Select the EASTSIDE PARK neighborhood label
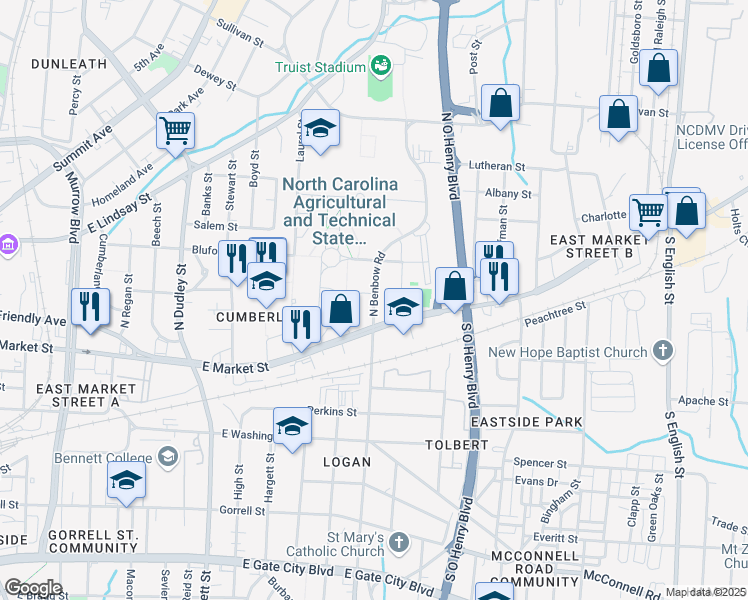Image resolution: width=748 pixels, height=600 pixels. (527, 422)
